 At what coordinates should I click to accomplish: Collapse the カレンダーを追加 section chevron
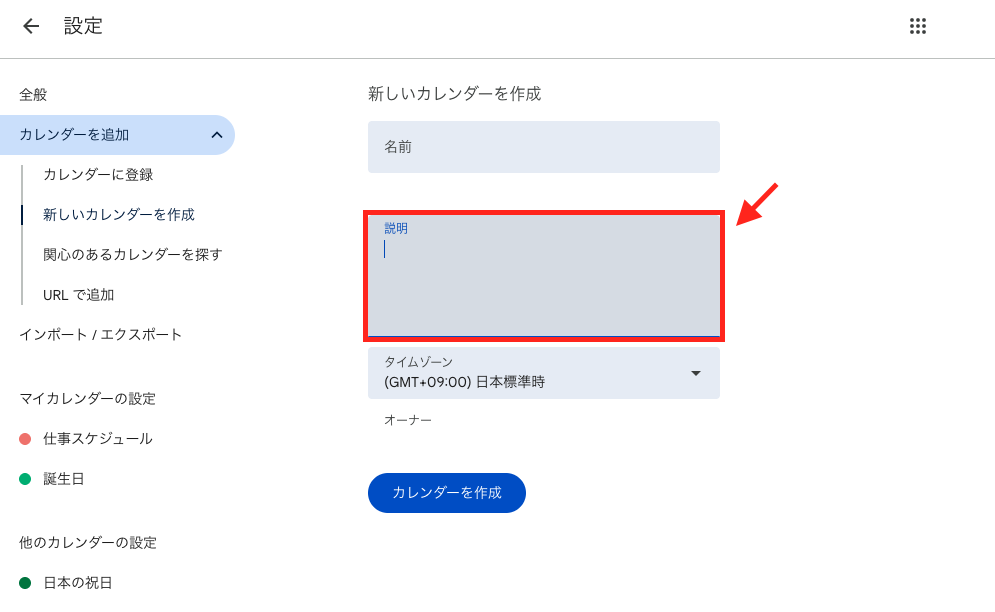tap(217, 135)
